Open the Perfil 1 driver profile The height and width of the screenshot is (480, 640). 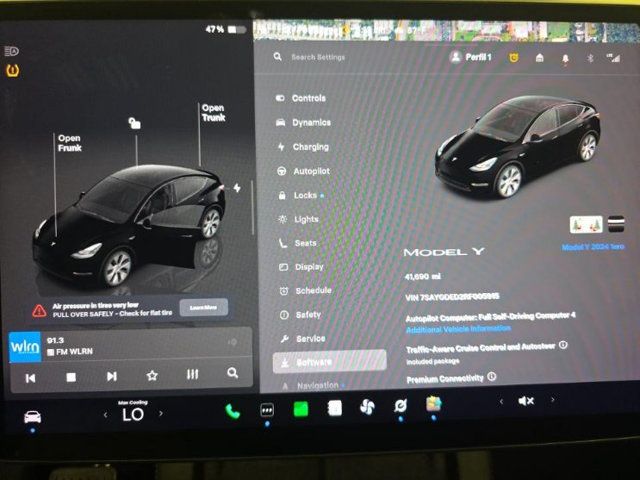click(x=471, y=57)
